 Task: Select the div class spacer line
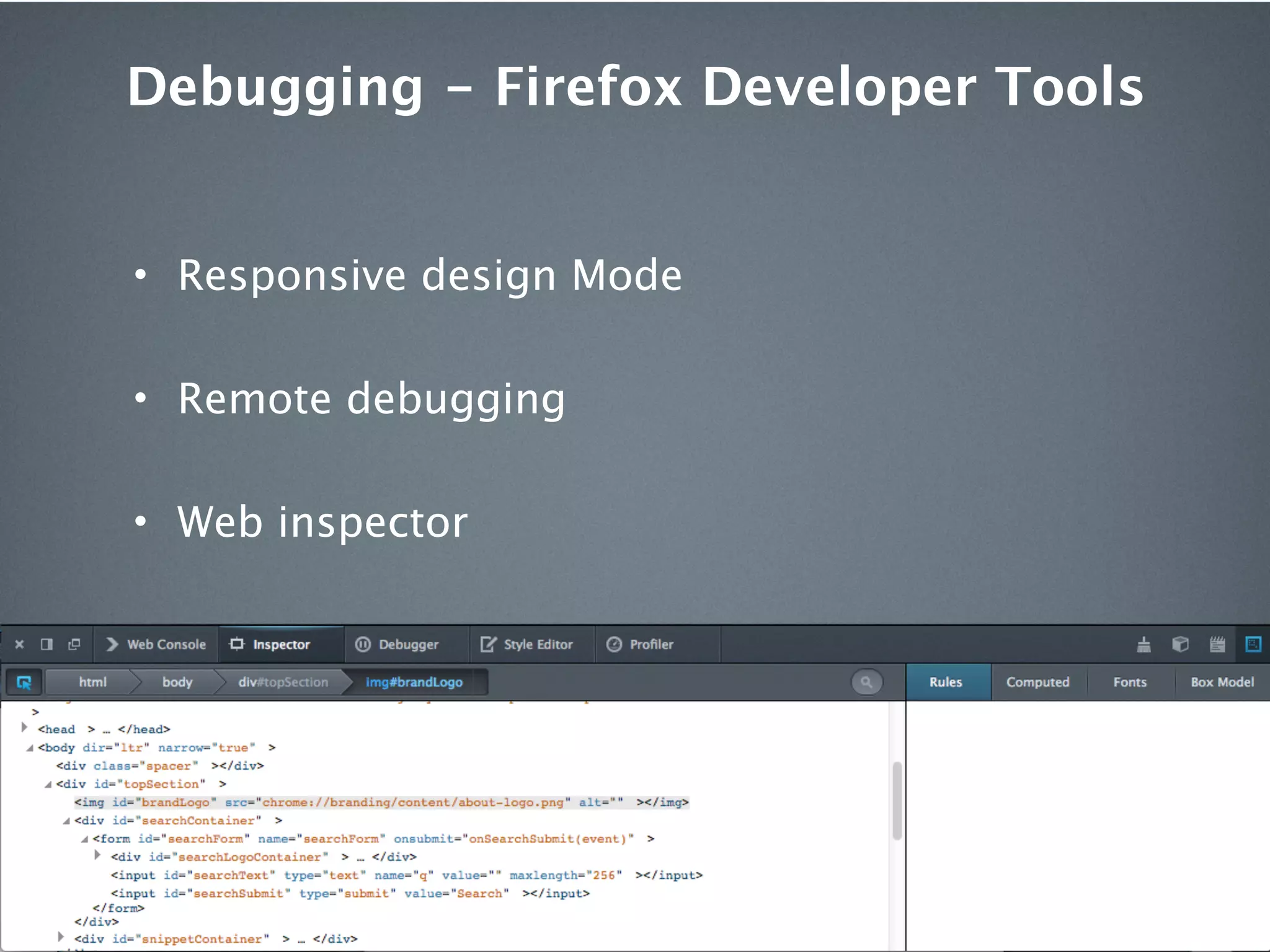tap(160, 766)
